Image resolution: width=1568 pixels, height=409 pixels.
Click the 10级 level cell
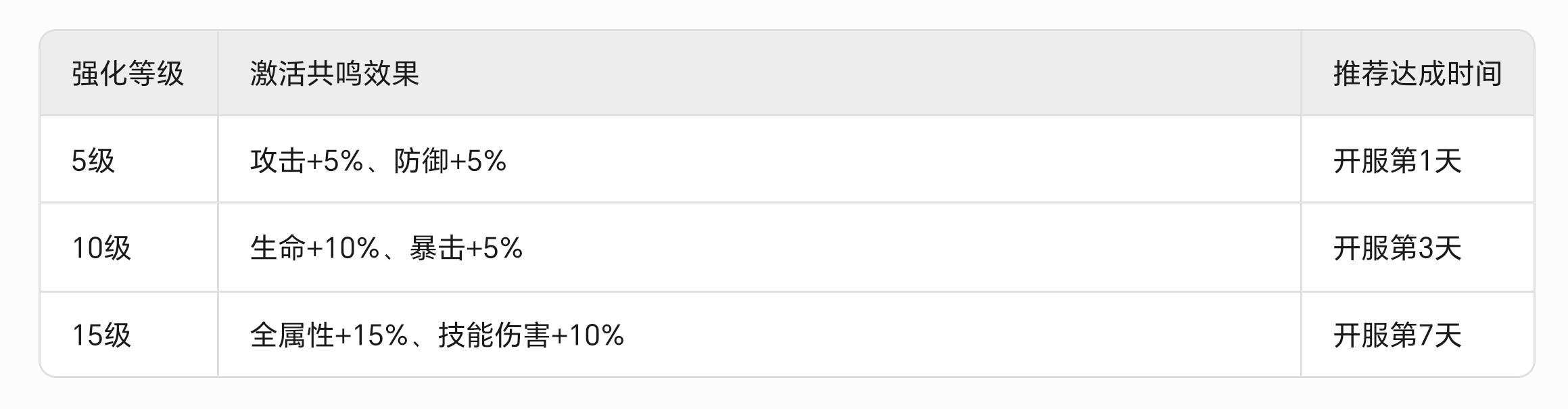click(x=101, y=248)
